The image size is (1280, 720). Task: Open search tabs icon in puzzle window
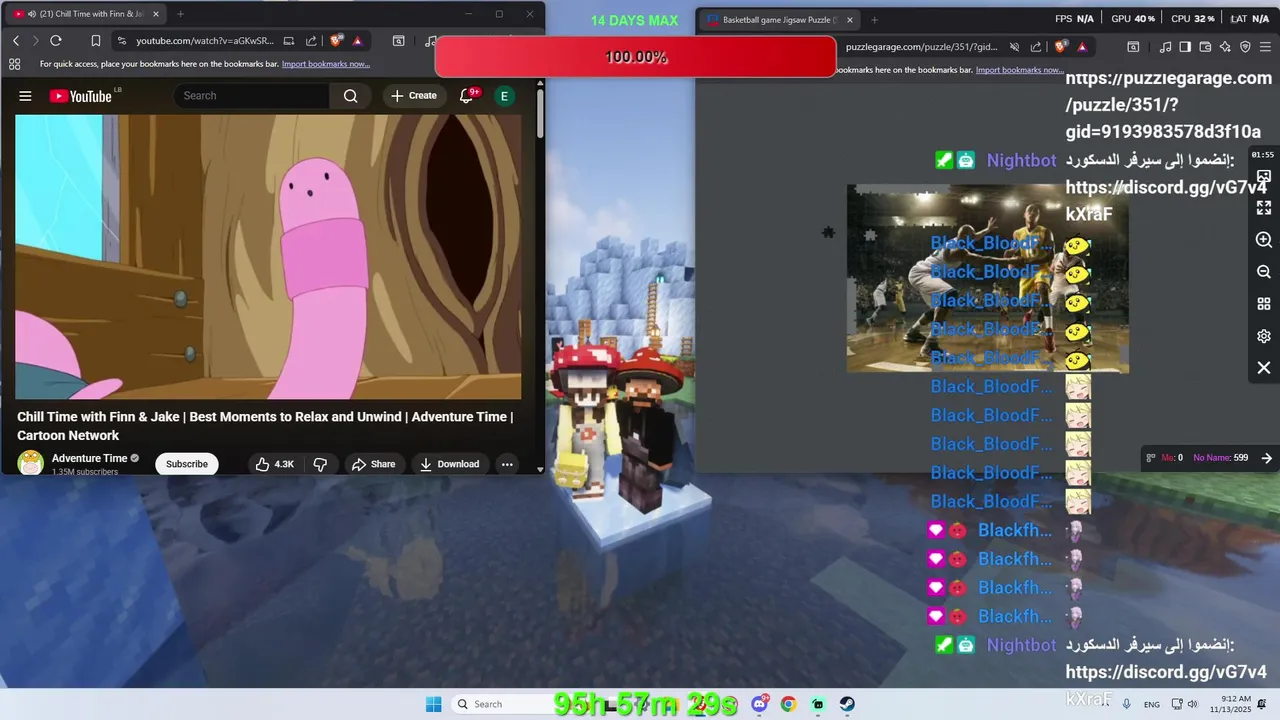tap(1133, 47)
